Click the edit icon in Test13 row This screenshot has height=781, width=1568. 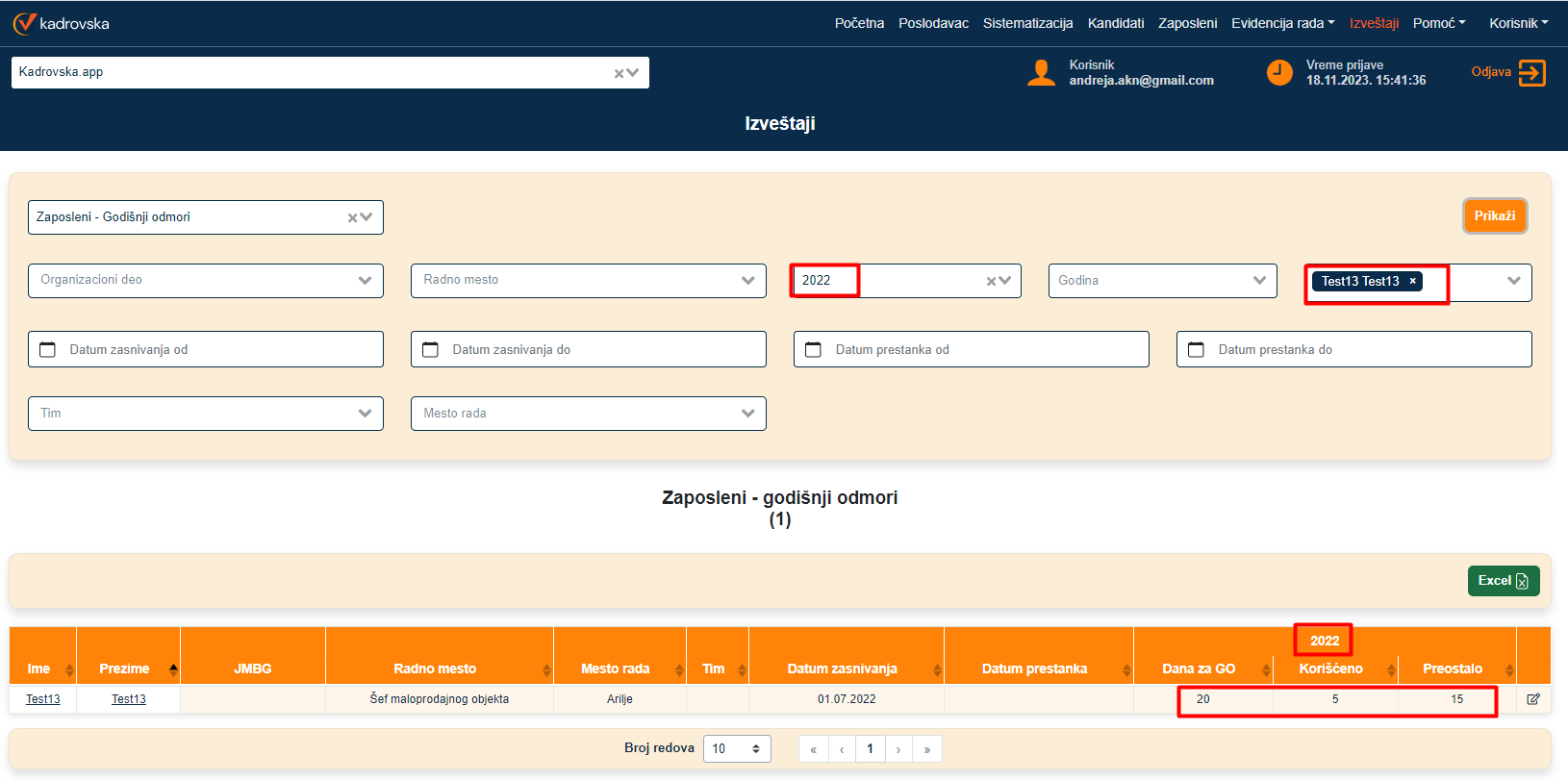(1533, 699)
